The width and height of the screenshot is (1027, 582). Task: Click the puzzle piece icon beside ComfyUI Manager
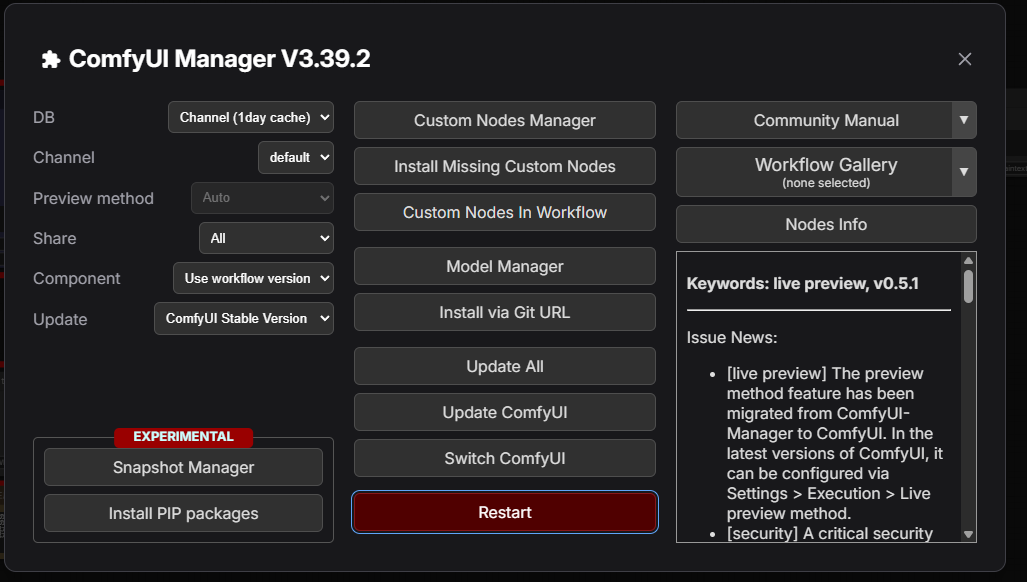50,60
